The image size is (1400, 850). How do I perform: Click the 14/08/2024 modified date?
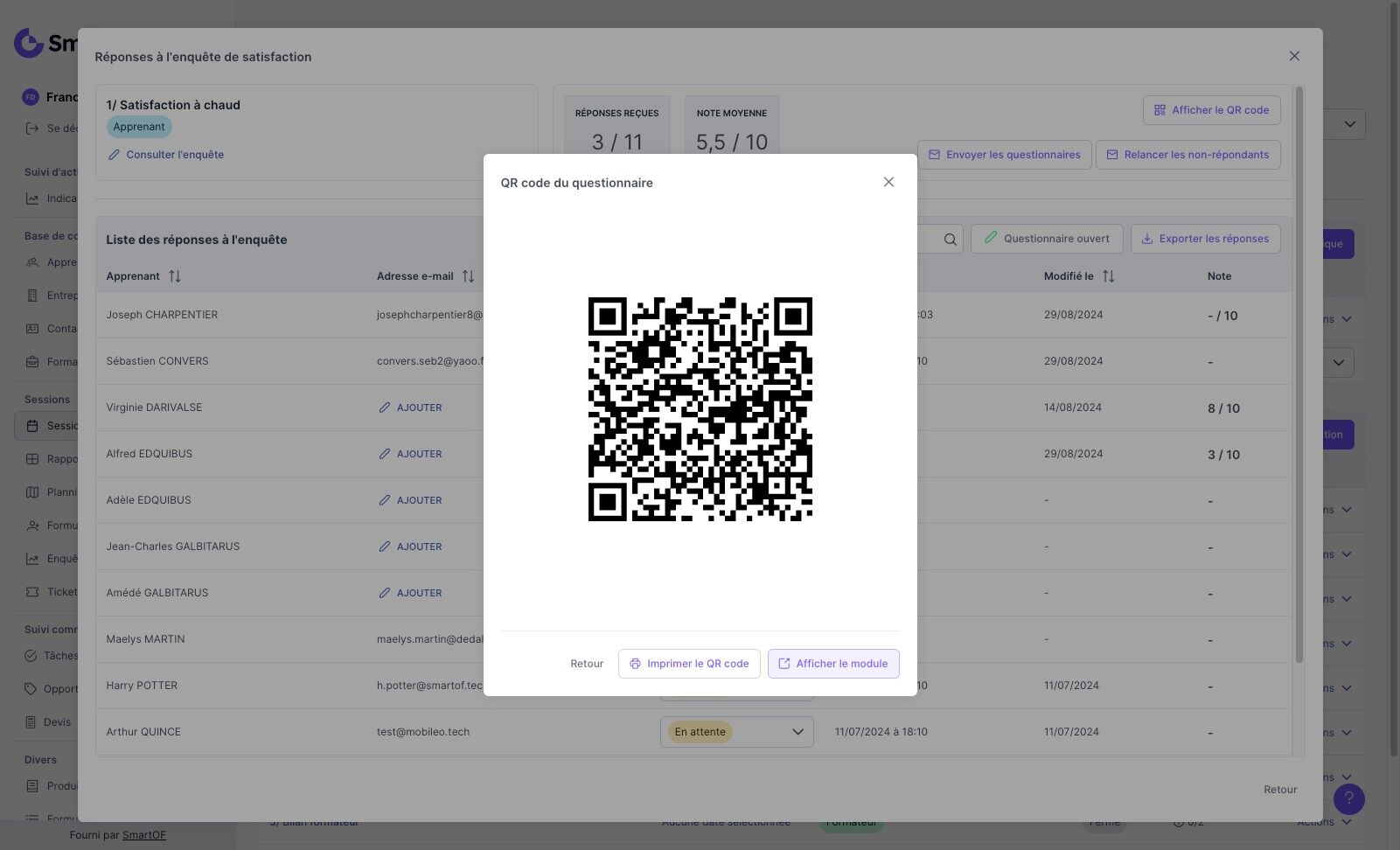coord(1073,408)
